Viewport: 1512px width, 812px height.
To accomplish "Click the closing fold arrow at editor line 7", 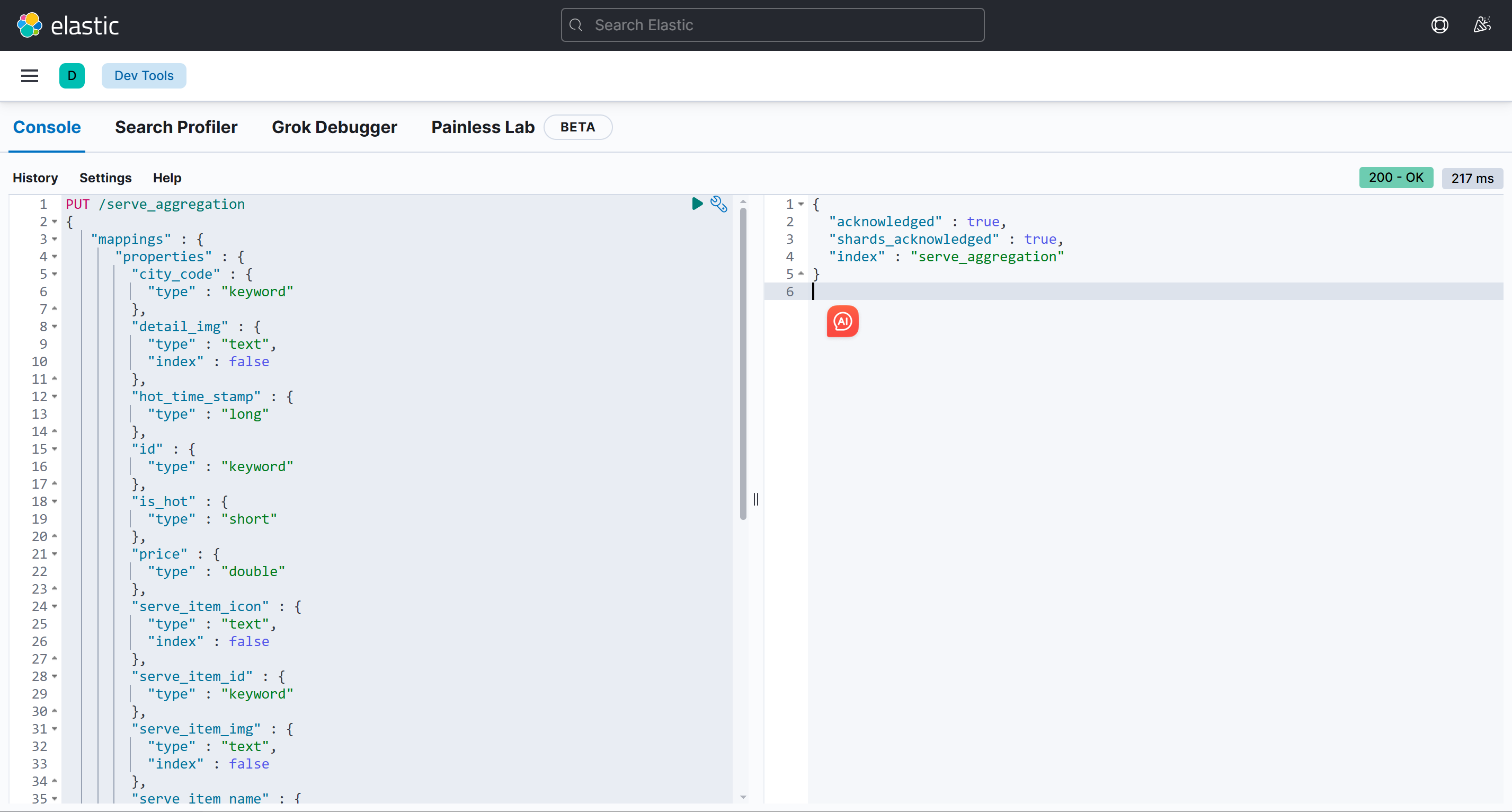I will pos(55,308).
